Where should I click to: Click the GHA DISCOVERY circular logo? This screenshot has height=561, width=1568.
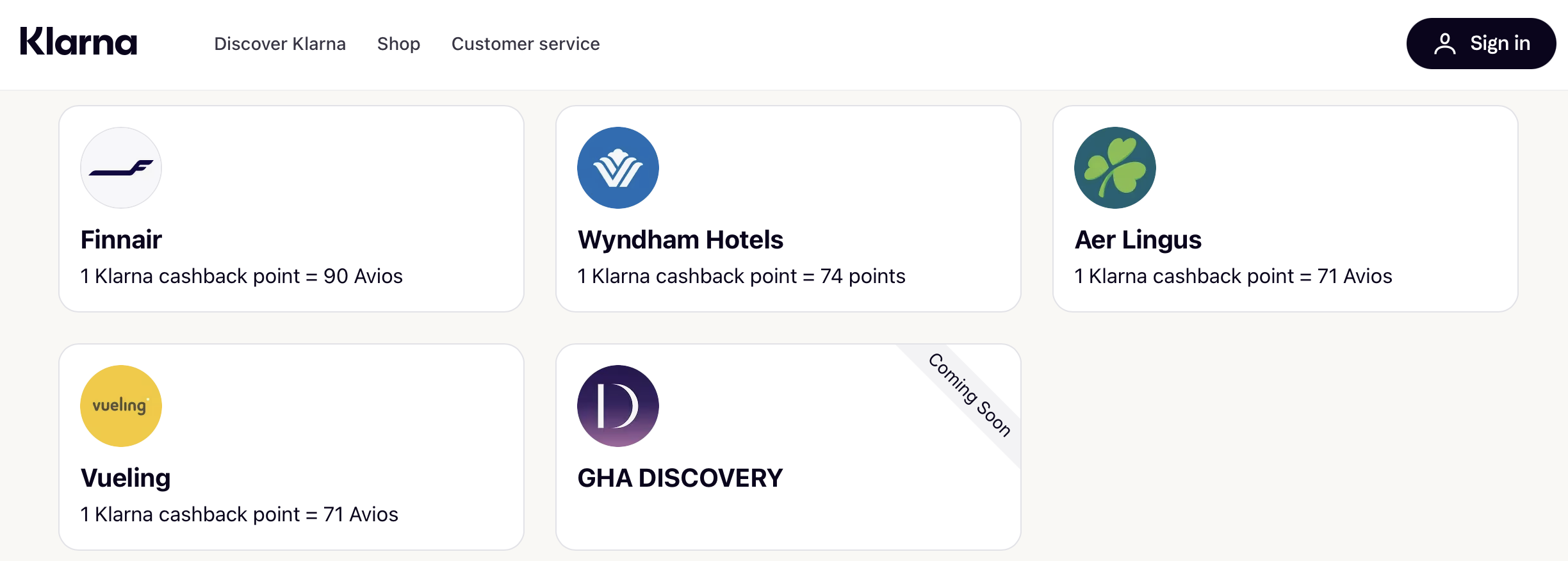(618, 405)
